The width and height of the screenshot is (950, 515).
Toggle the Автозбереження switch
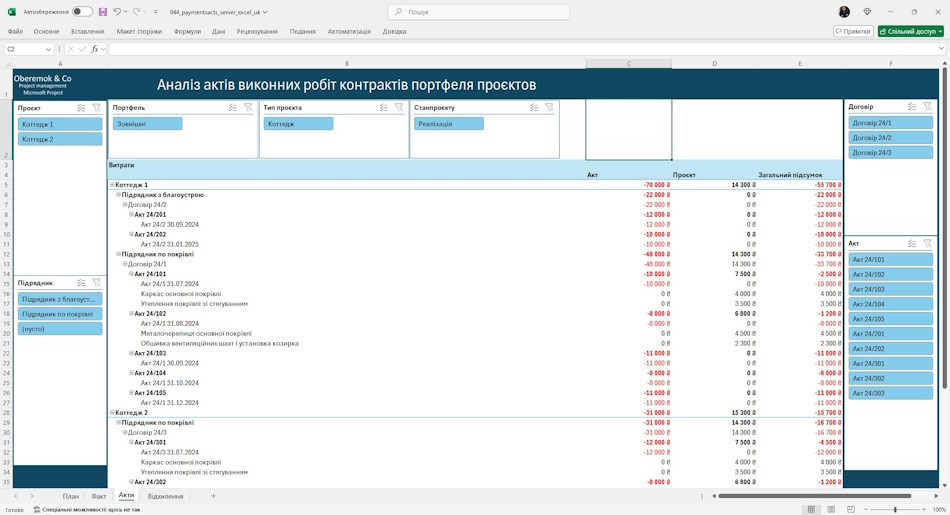(x=82, y=12)
